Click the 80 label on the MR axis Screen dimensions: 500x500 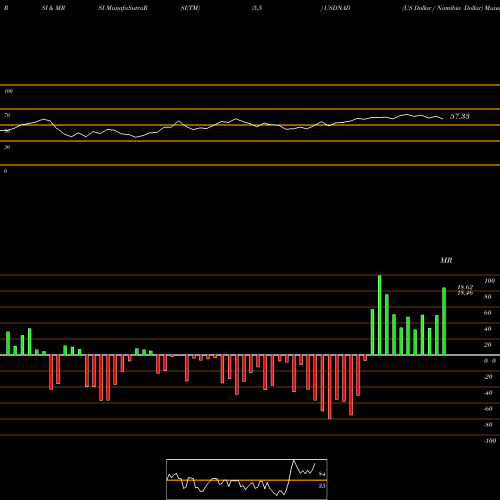click(488, 297)
